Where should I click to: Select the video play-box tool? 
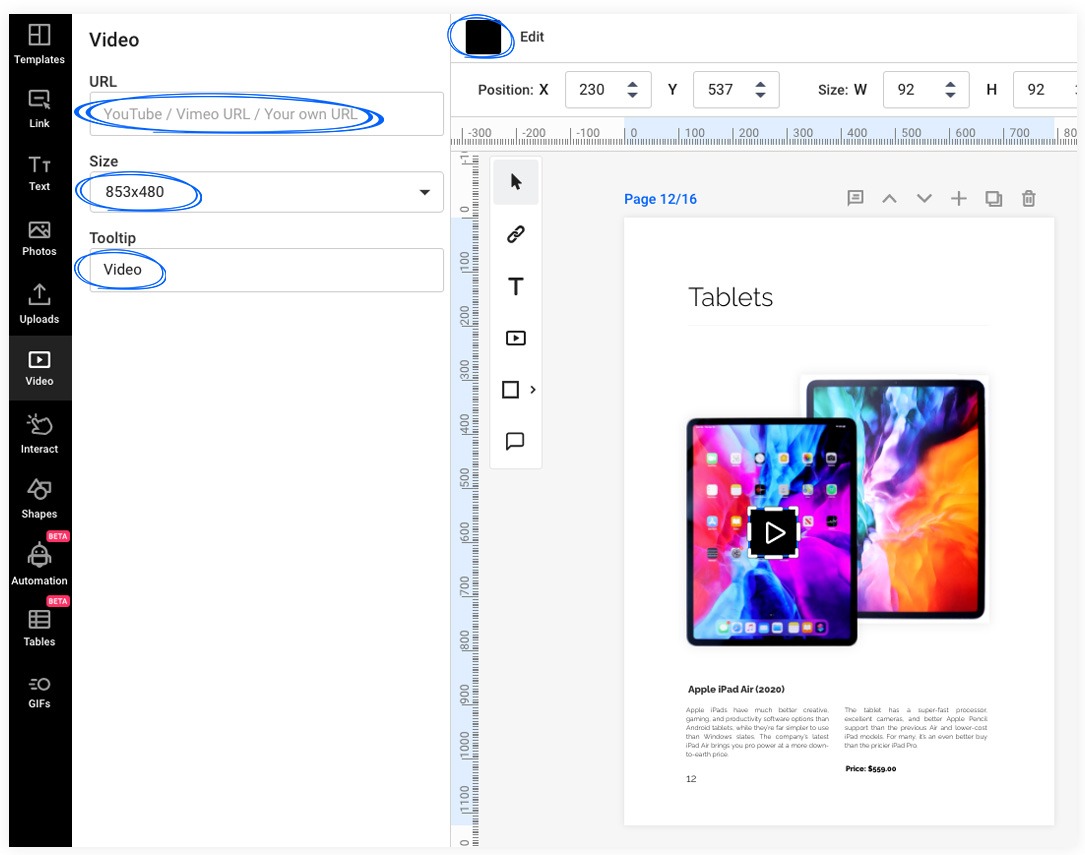516,338
